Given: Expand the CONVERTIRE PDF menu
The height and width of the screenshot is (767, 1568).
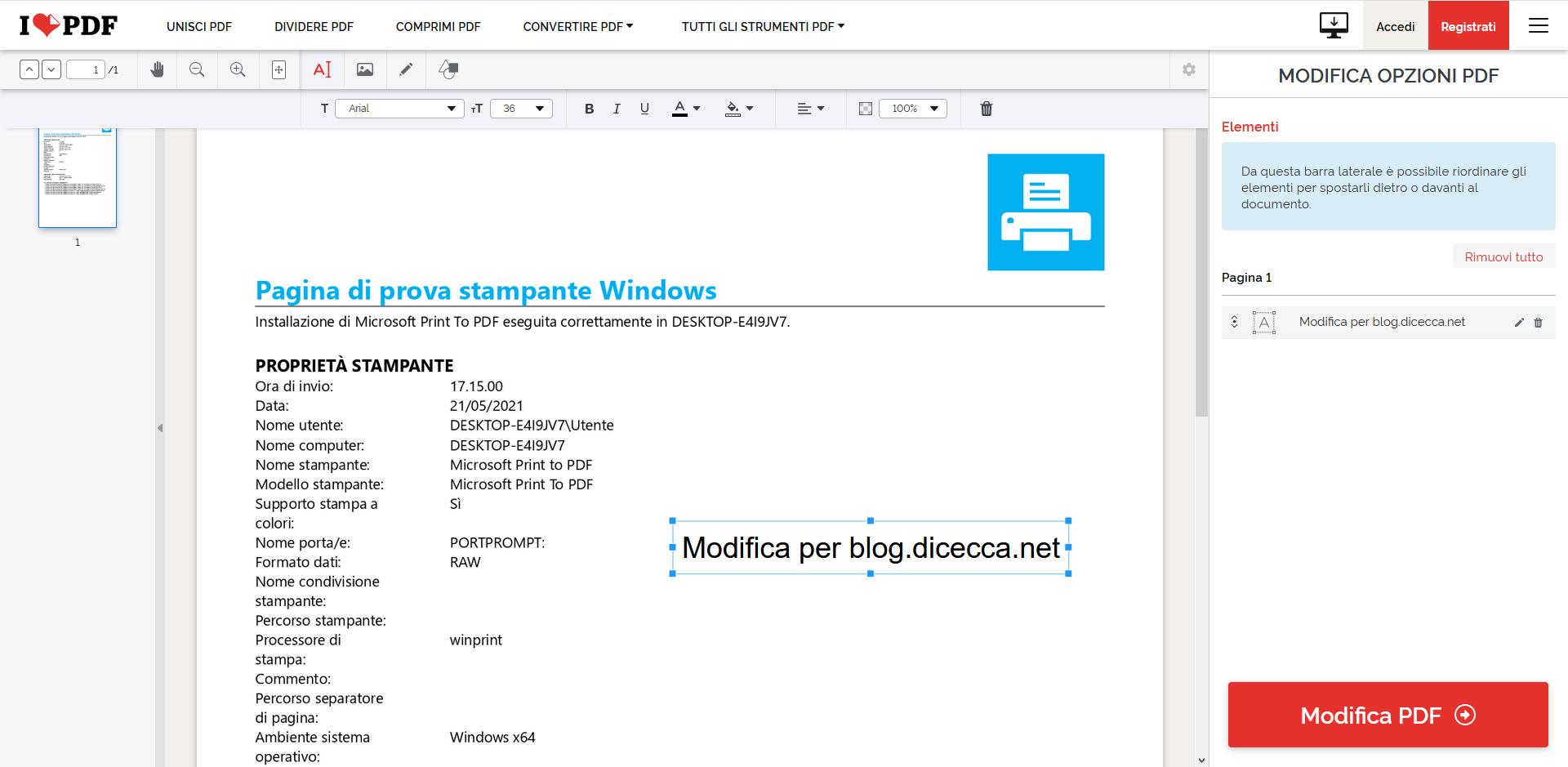Looking at the screenshot, I should coord(577,26).
